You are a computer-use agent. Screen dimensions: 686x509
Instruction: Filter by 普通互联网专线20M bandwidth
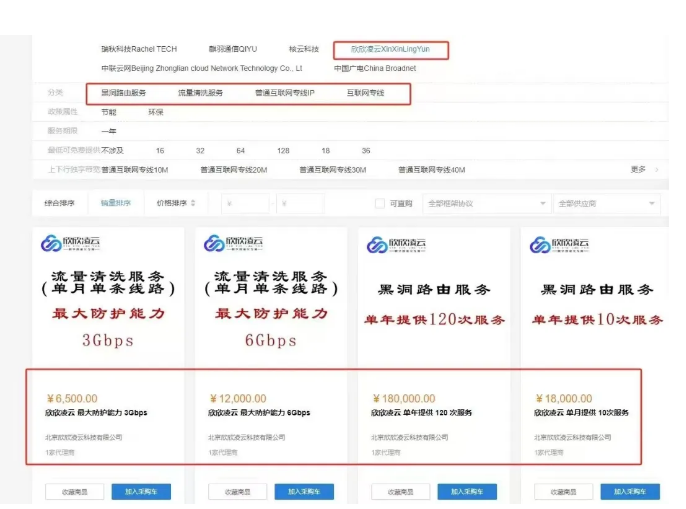(x=234, y=170)
